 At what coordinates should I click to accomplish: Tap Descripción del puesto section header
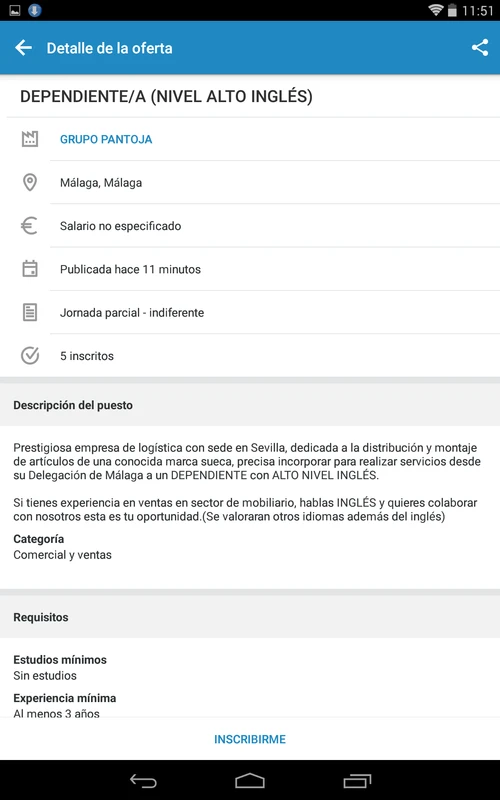click(250, 405)
